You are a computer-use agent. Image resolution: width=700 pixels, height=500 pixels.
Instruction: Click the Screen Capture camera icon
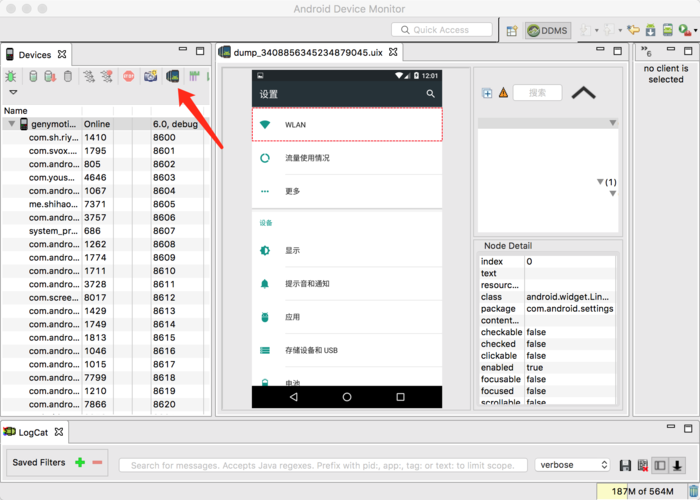[x=150, y=76]
